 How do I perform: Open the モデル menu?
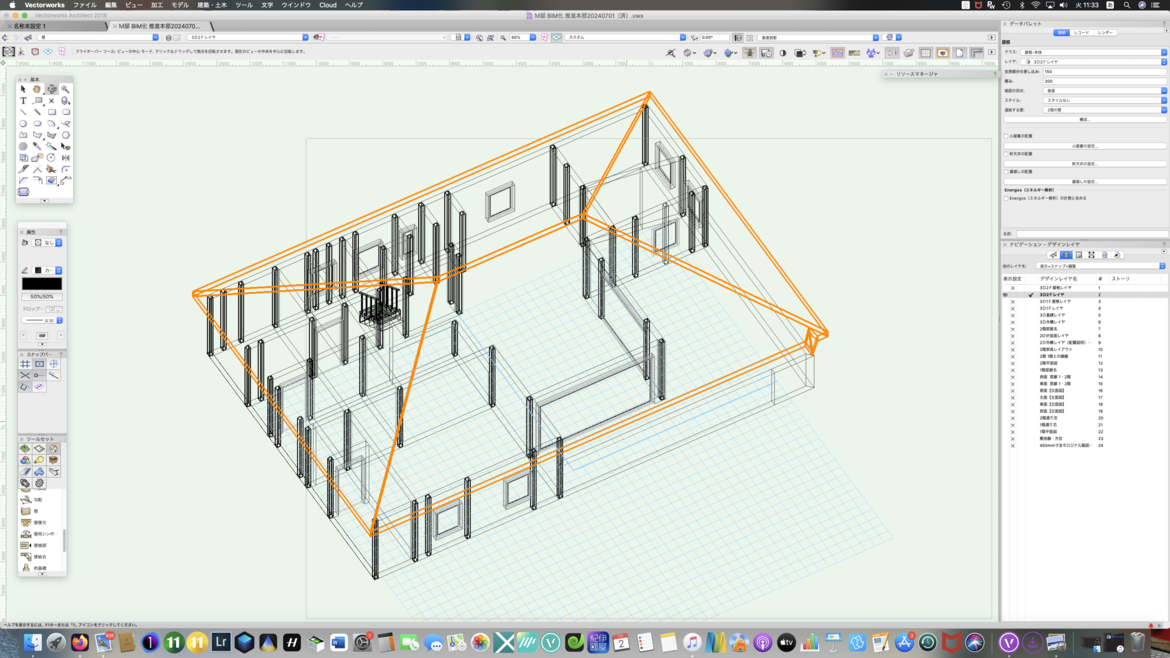click(x=180, y=5)
